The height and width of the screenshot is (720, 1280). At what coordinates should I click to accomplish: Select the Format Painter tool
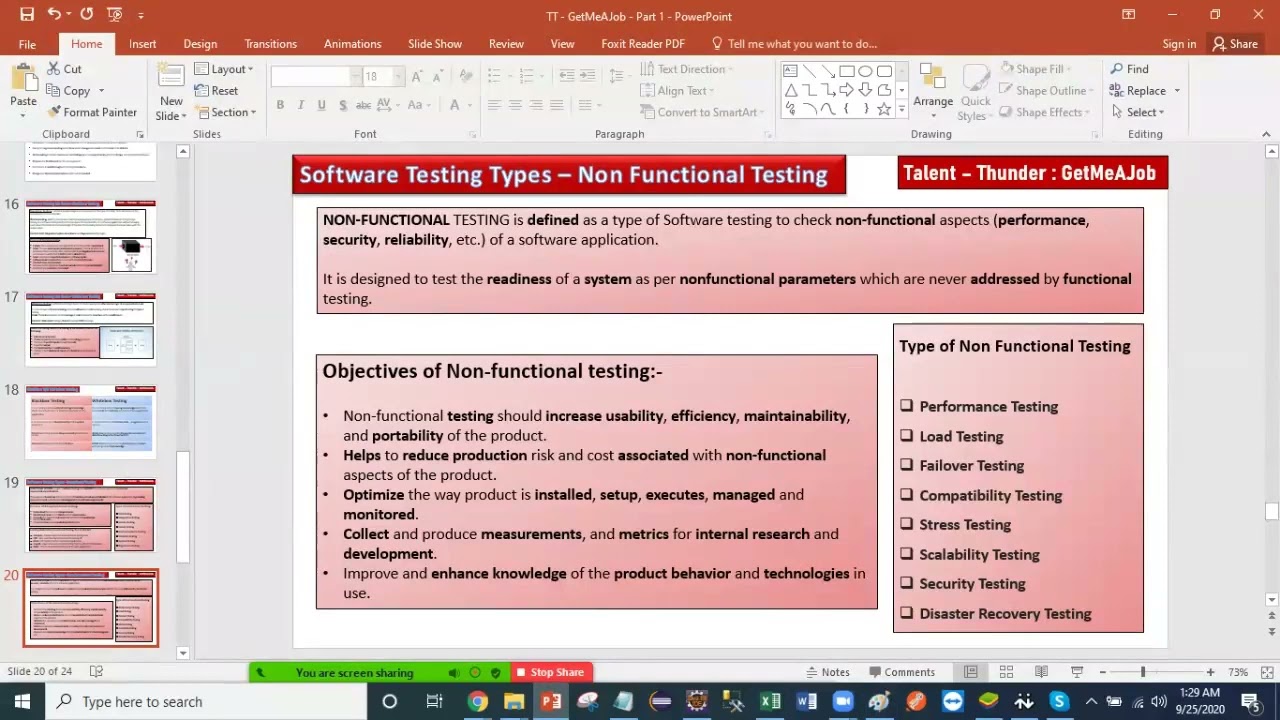click(92, 112)
